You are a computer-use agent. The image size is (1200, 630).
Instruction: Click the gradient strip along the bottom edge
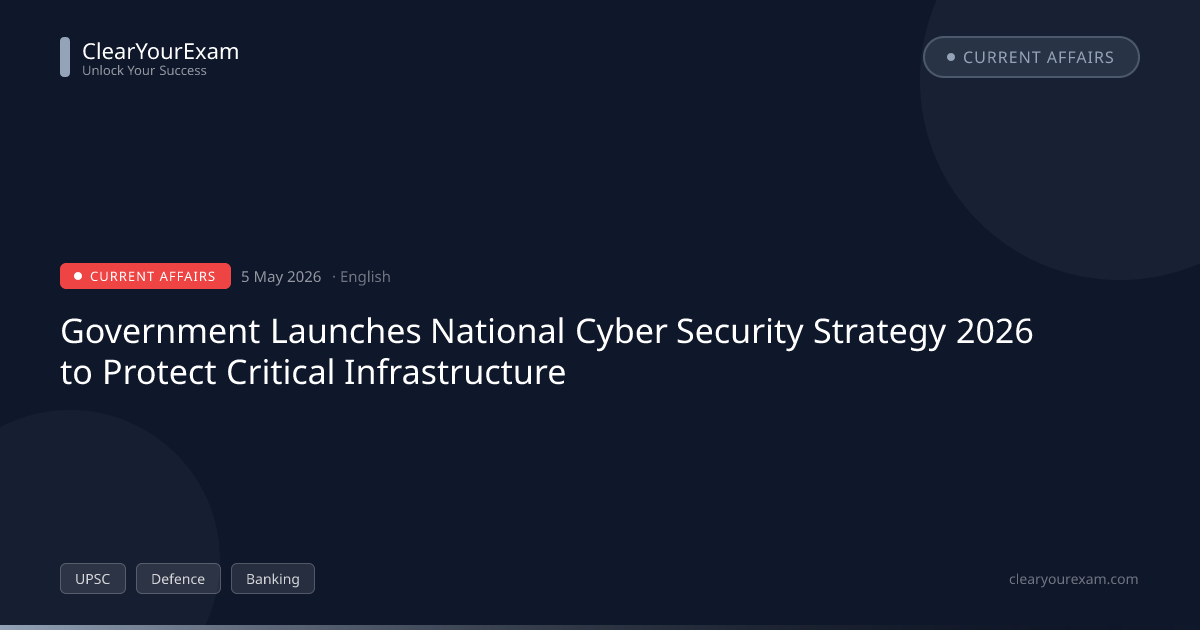tap(600, 627)
